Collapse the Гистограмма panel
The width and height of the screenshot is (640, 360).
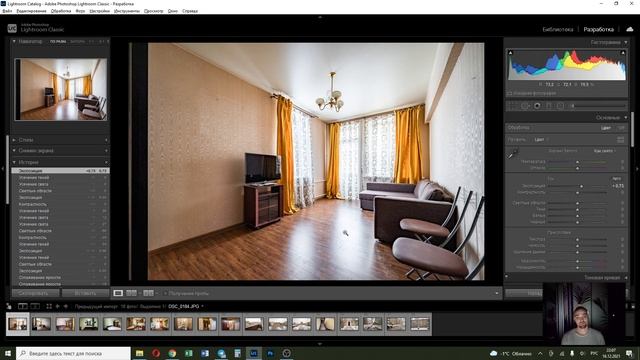[x=626, y=42]
